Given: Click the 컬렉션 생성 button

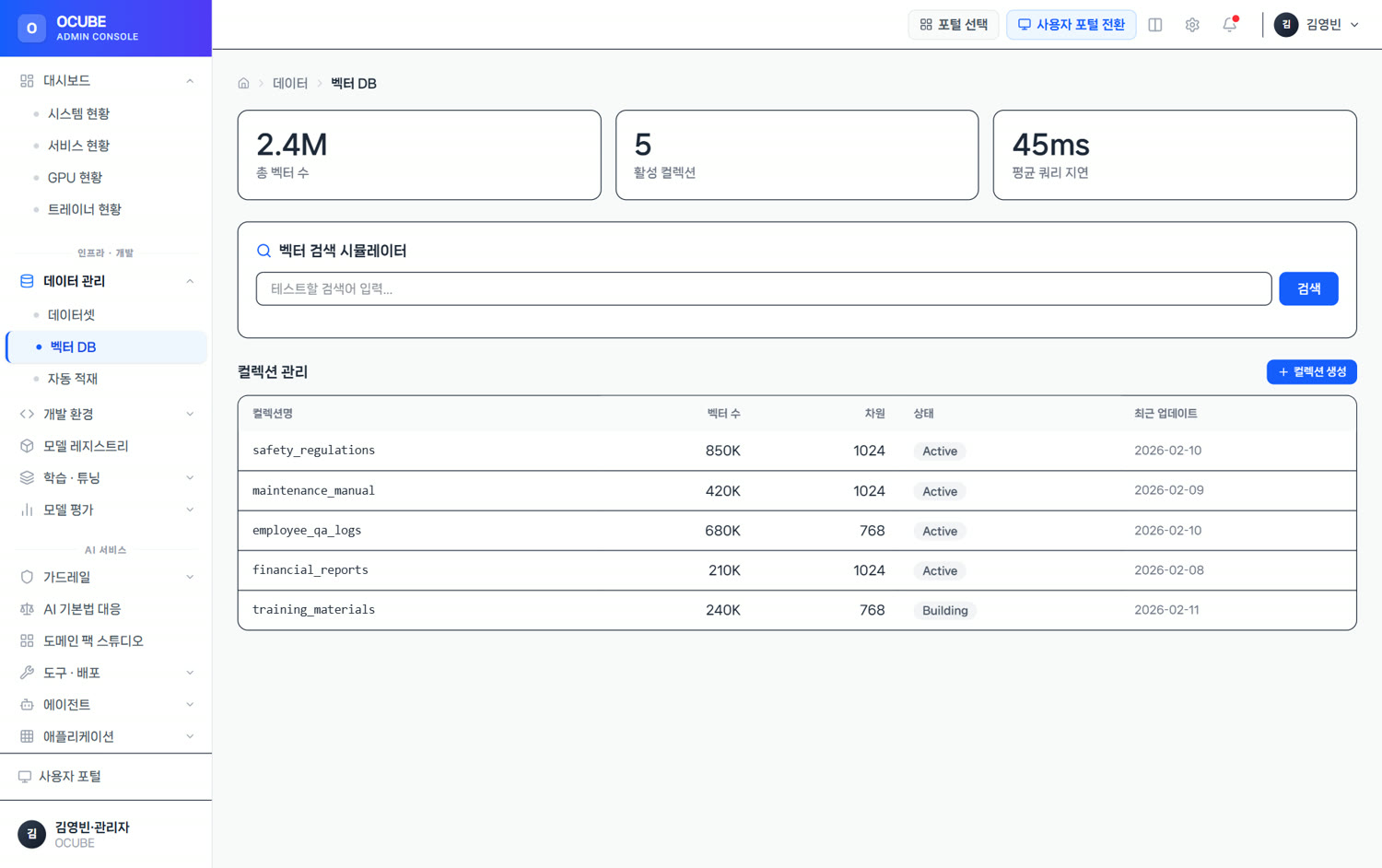Looking at the screenshot, I should click(1311, 372).
